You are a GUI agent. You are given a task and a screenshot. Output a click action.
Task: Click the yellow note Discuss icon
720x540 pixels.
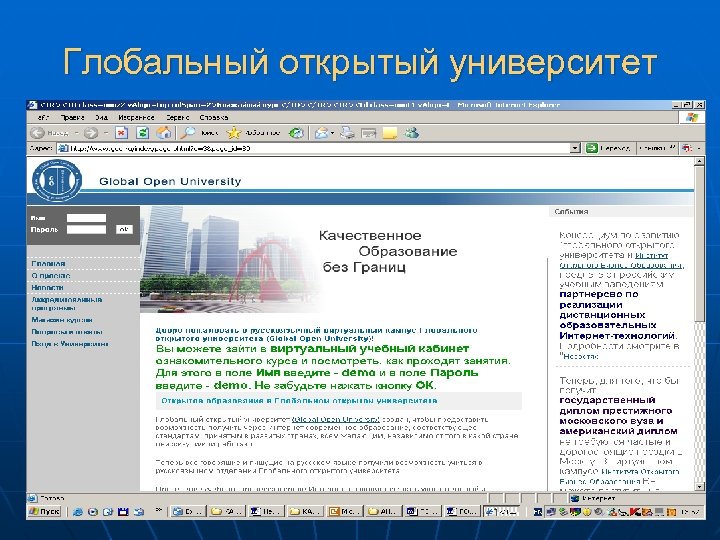click(x=390, y=134)
